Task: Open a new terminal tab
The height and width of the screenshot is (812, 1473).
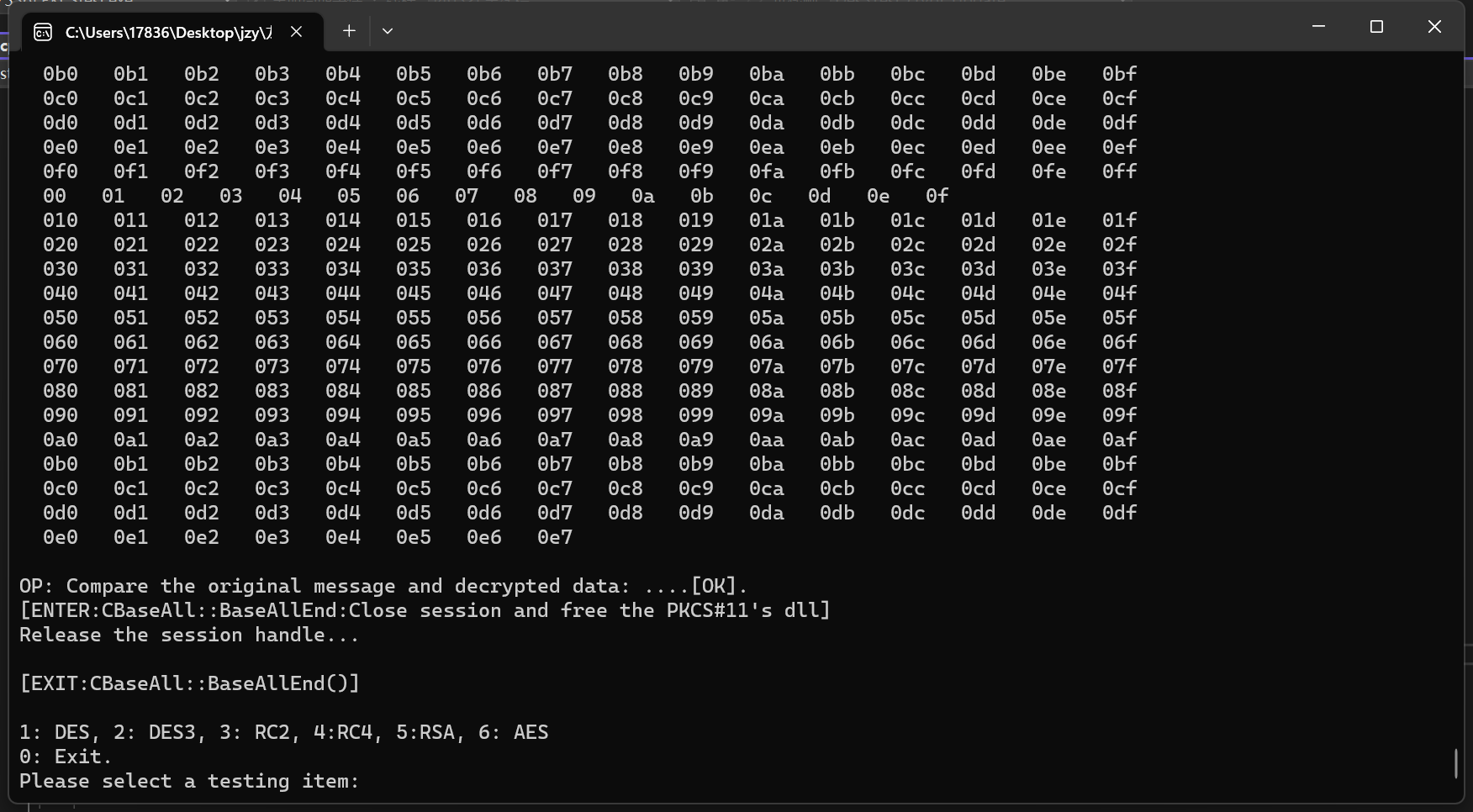Action: 349,31
